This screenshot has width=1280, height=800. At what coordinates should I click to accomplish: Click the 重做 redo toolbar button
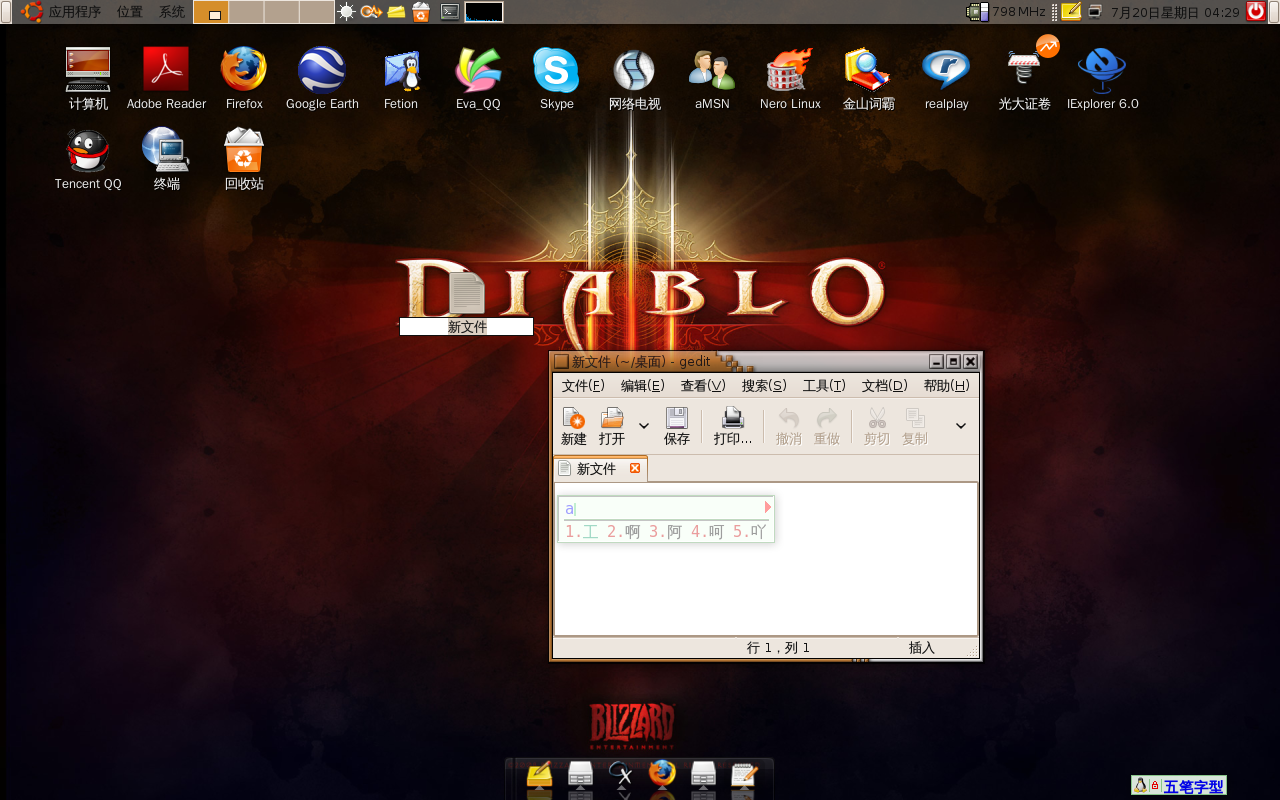(827, 426)
